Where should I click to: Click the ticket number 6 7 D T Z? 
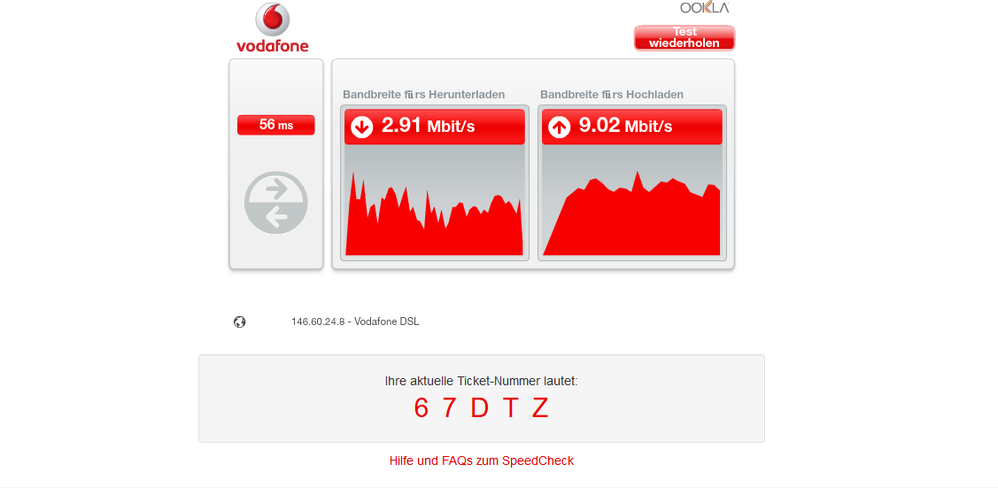[481, 408]
